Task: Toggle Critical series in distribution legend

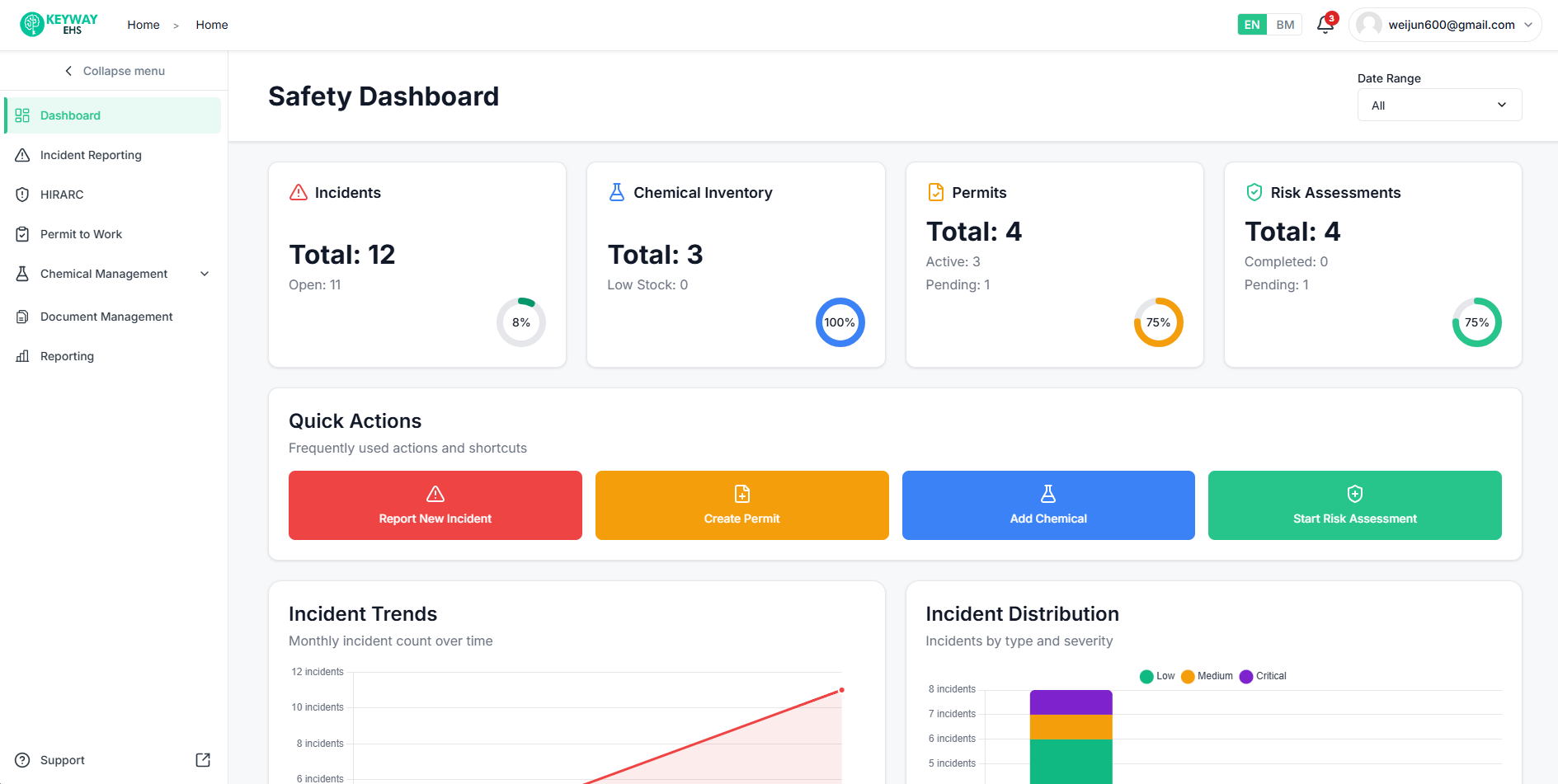Action: pyautogui.click(x=1263, y=676)
